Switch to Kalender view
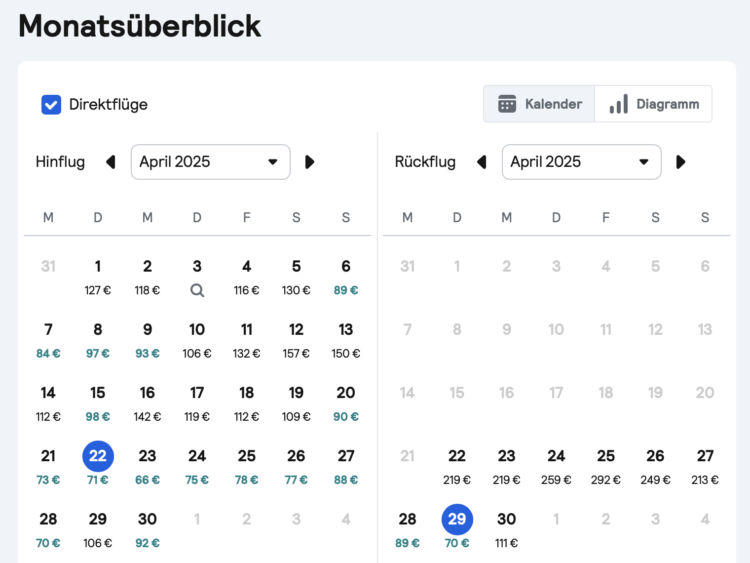Image resolution: width=750 pixels, height=563 pixels. click(x=539, y=104)
